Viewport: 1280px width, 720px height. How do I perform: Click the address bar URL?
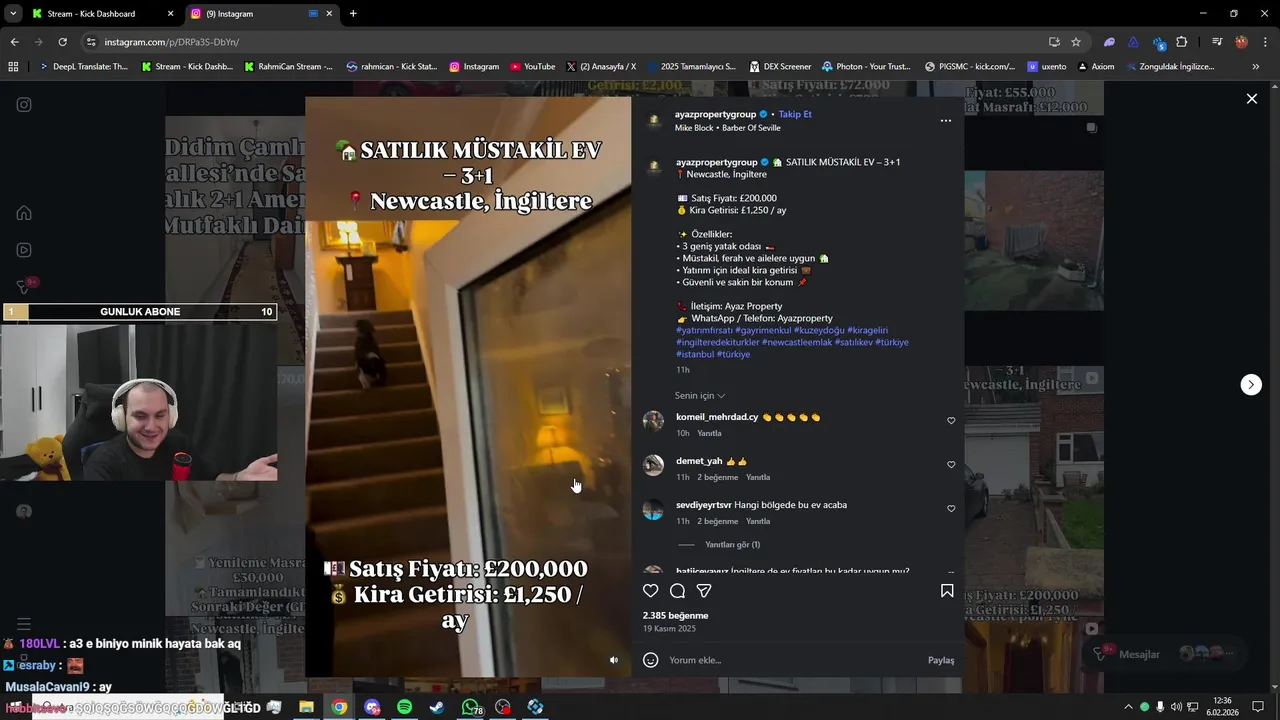[172, 42]
